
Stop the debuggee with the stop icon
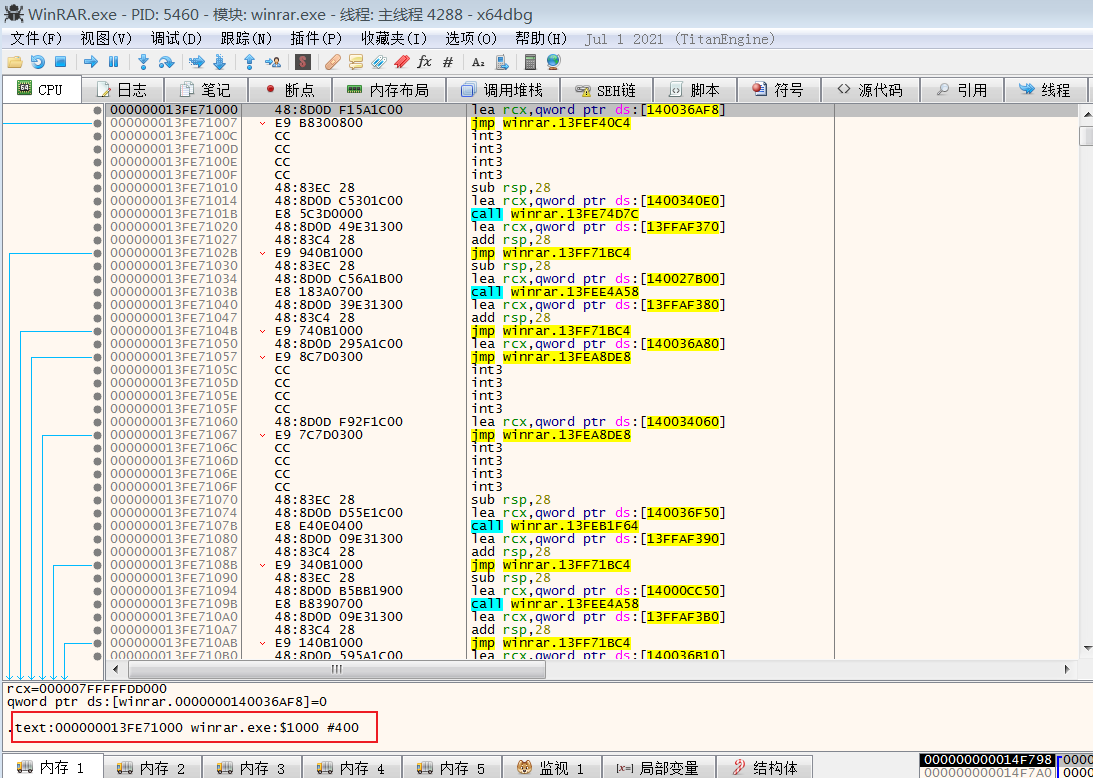pos(60,61)
